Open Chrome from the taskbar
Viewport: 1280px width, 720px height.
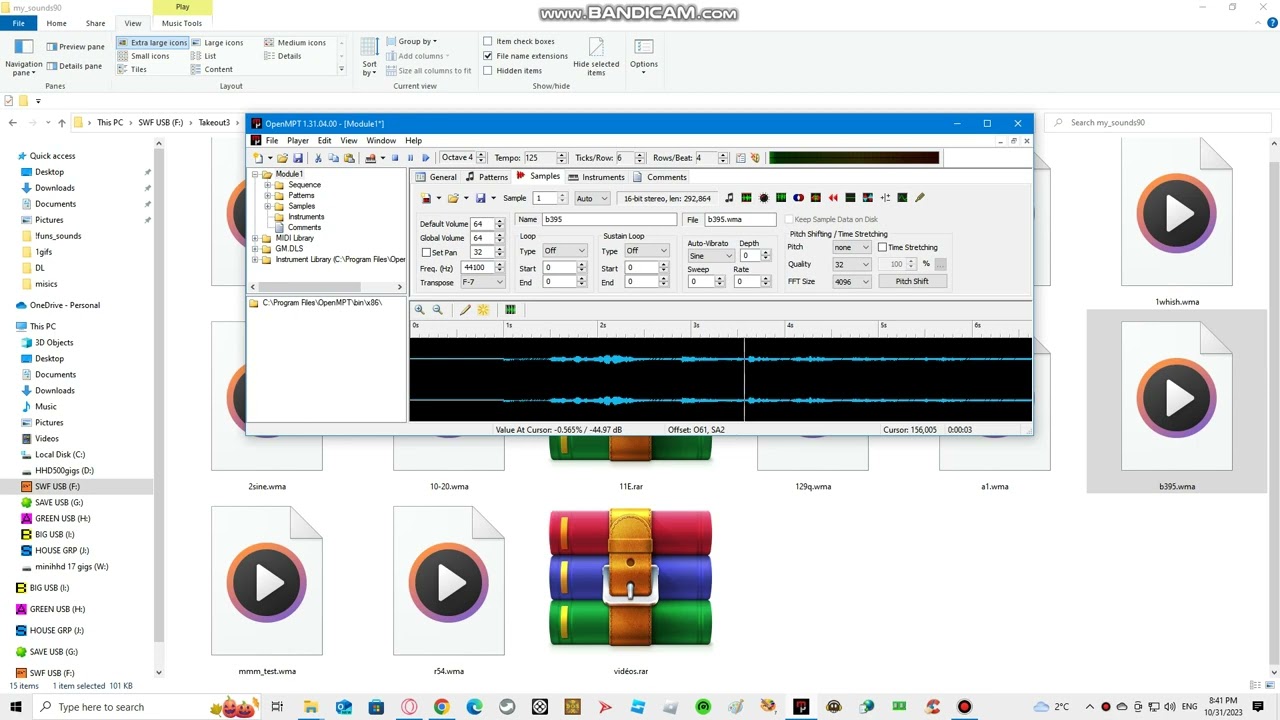pos(441,707)
